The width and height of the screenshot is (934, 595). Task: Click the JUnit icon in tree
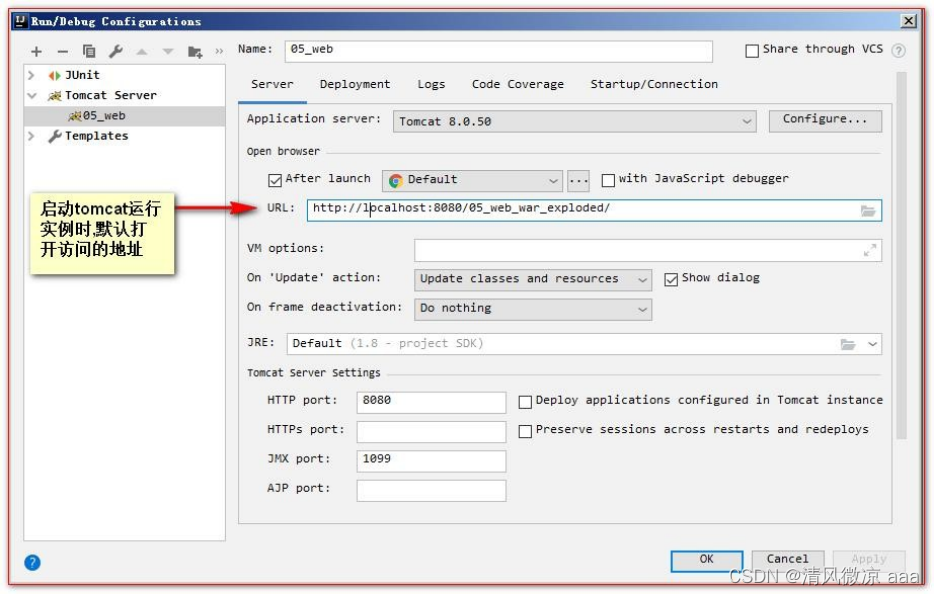pyautogui.click(x=54, y=76)
